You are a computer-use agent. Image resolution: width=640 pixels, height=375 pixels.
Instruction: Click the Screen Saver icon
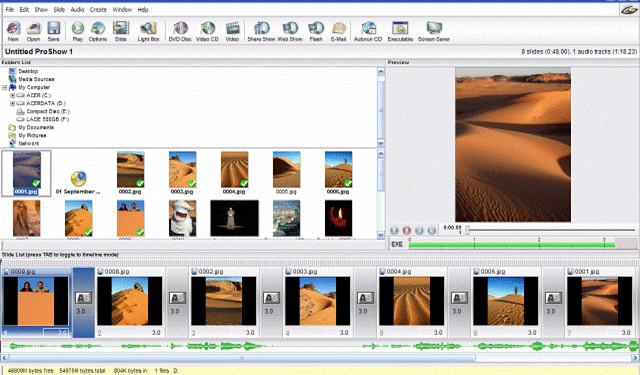[434, 31]
